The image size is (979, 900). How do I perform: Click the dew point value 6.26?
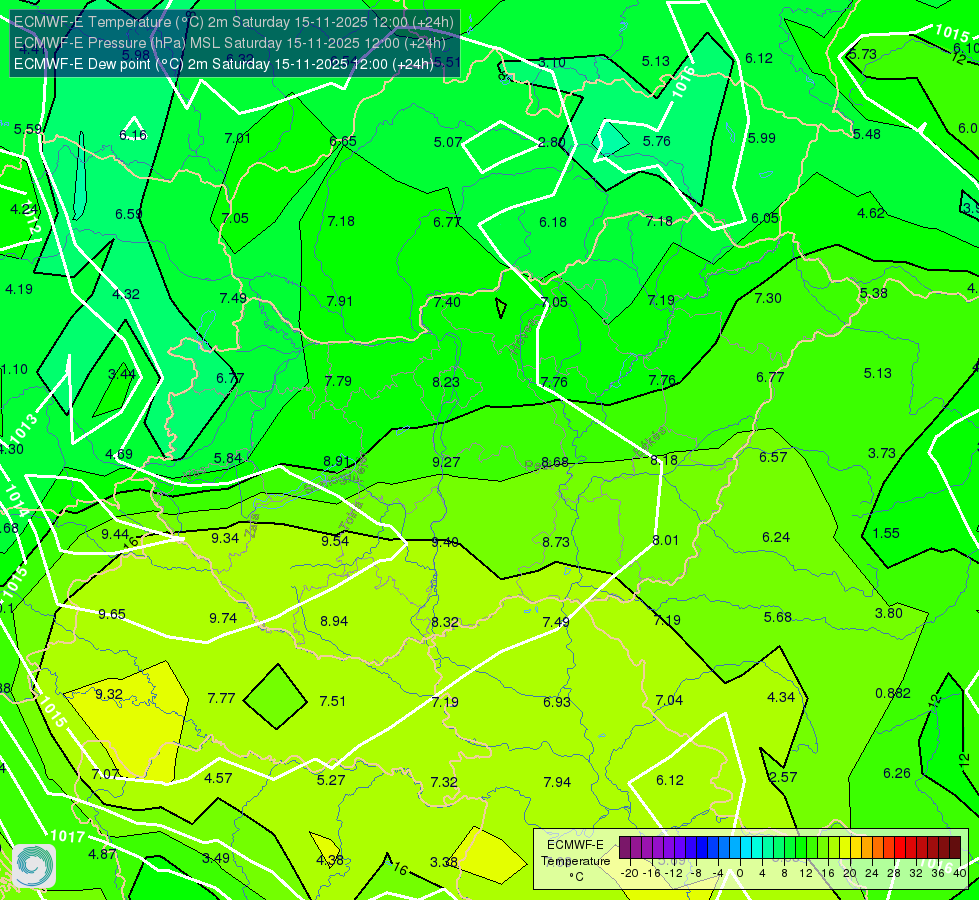tap(897, 773)
